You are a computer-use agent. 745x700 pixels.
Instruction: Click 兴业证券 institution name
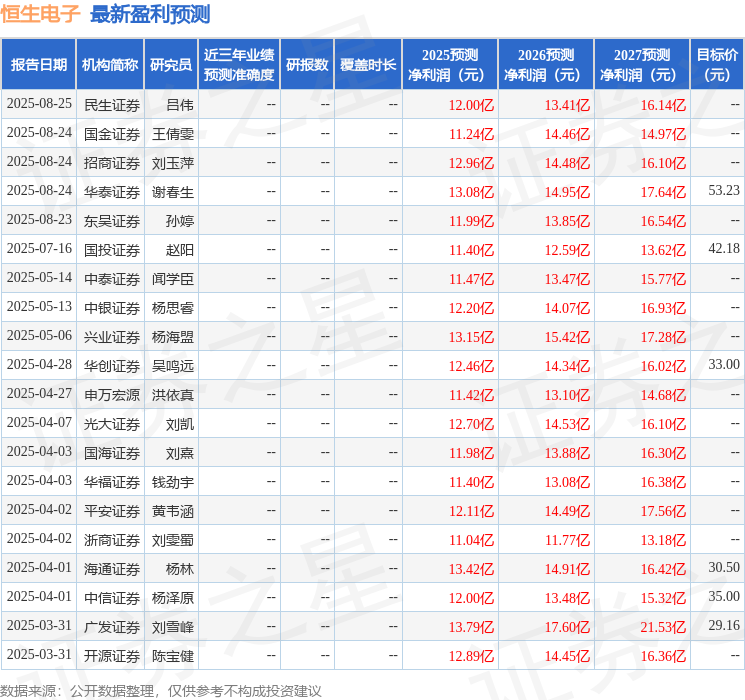click(112, 337)
